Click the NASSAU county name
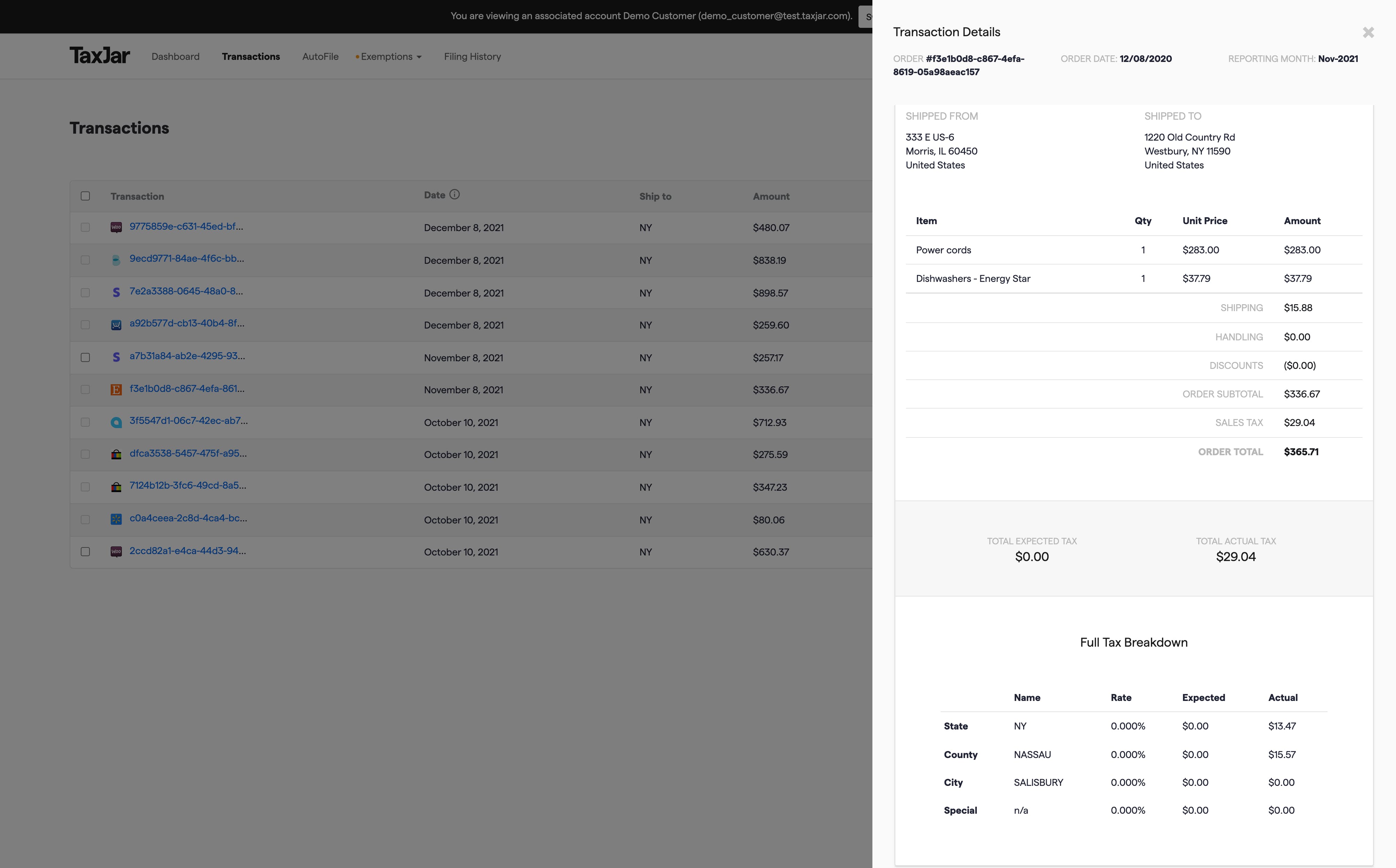 (x=1032, y=755)
